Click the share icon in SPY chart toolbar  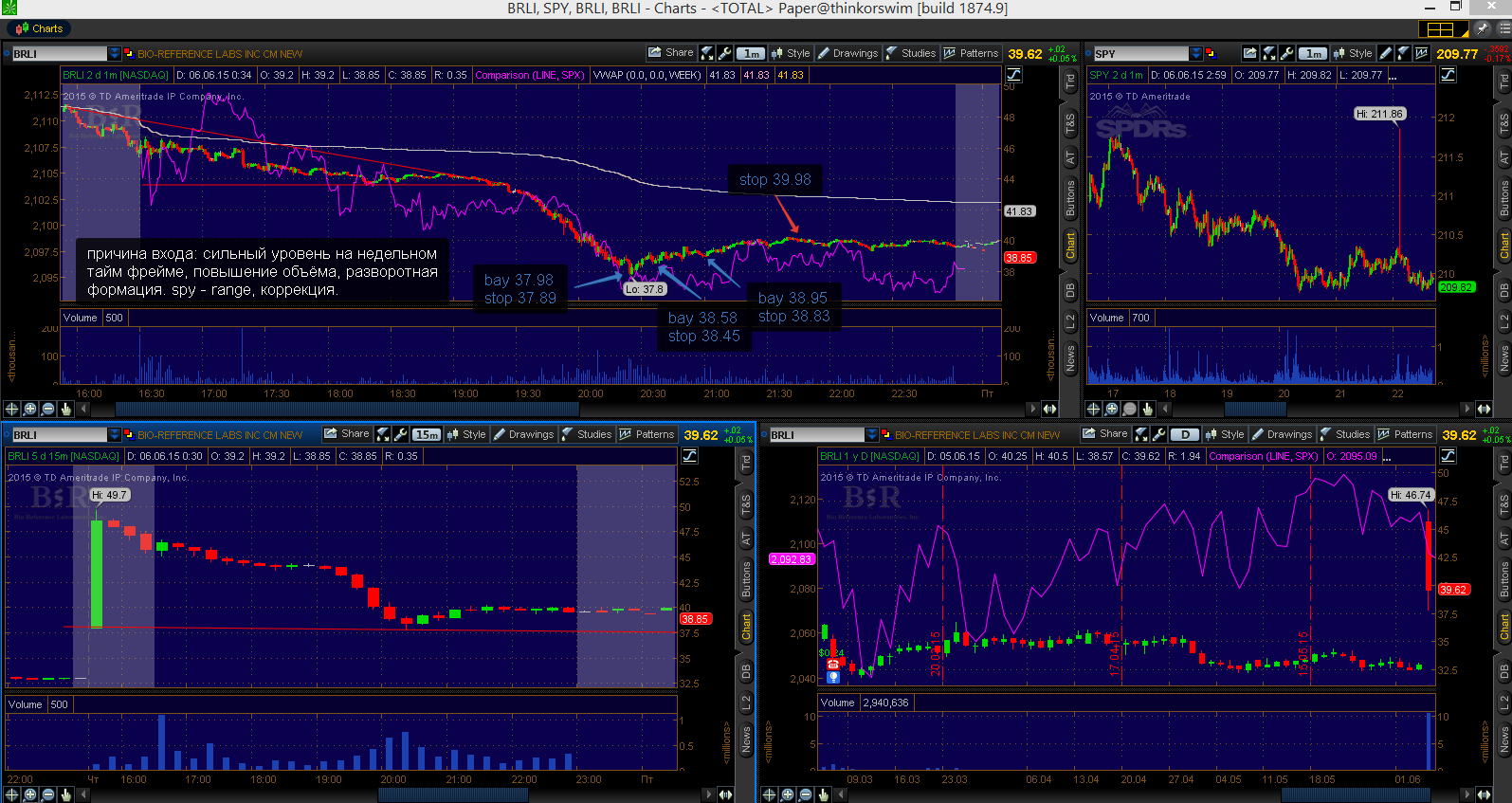point(1250,53)
